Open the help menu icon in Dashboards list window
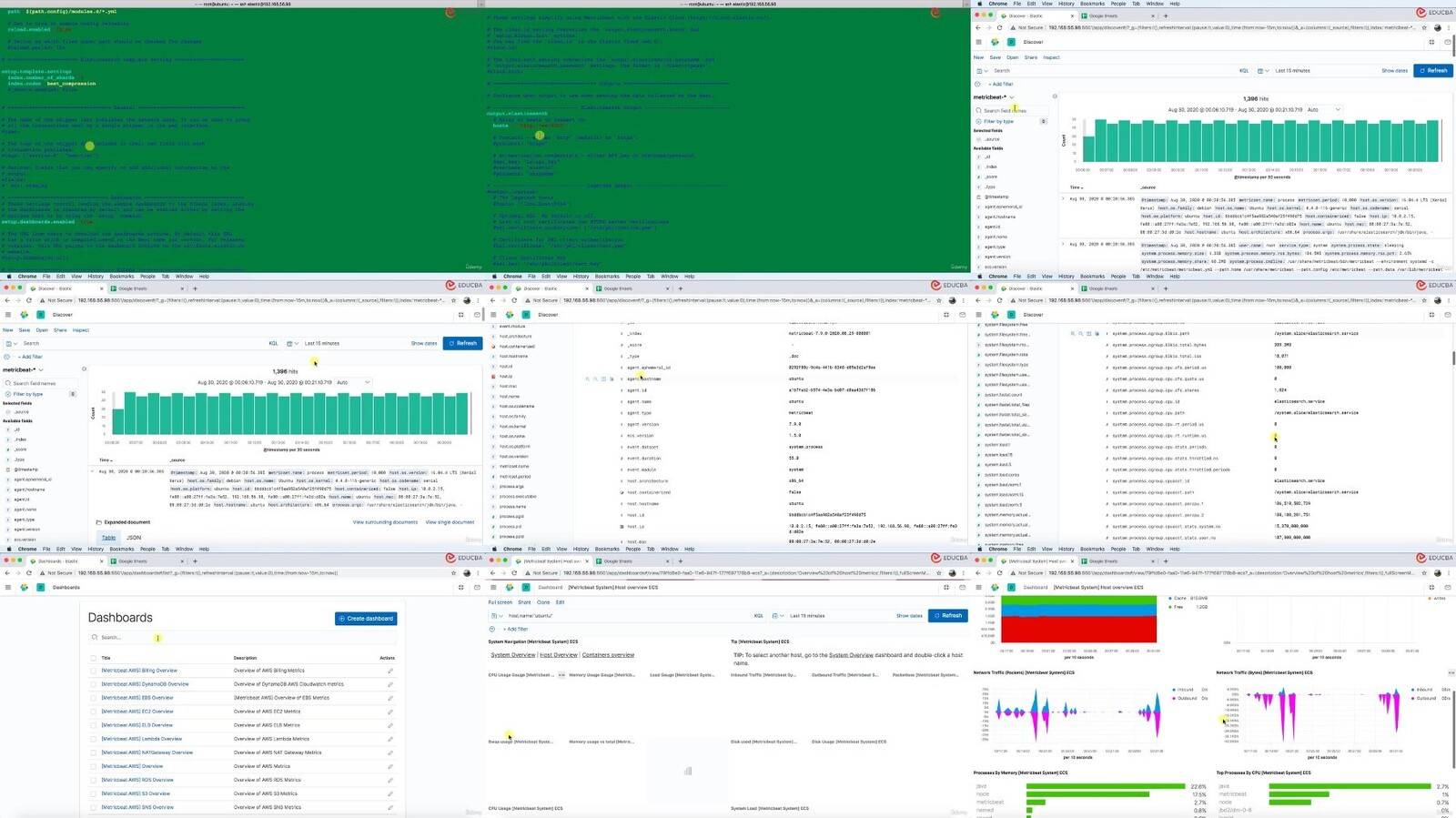 click(461, 588)
